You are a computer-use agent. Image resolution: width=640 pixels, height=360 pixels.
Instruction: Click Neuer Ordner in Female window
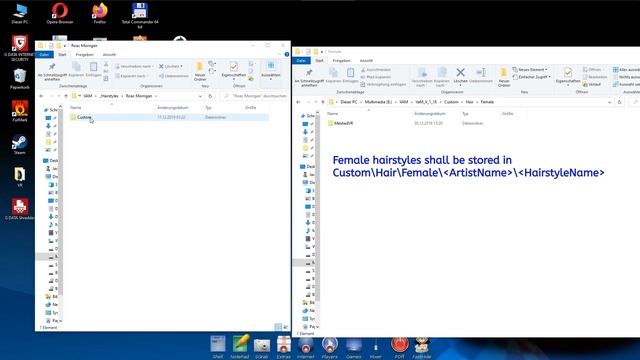pyautogui.click(x=504, y=77)
